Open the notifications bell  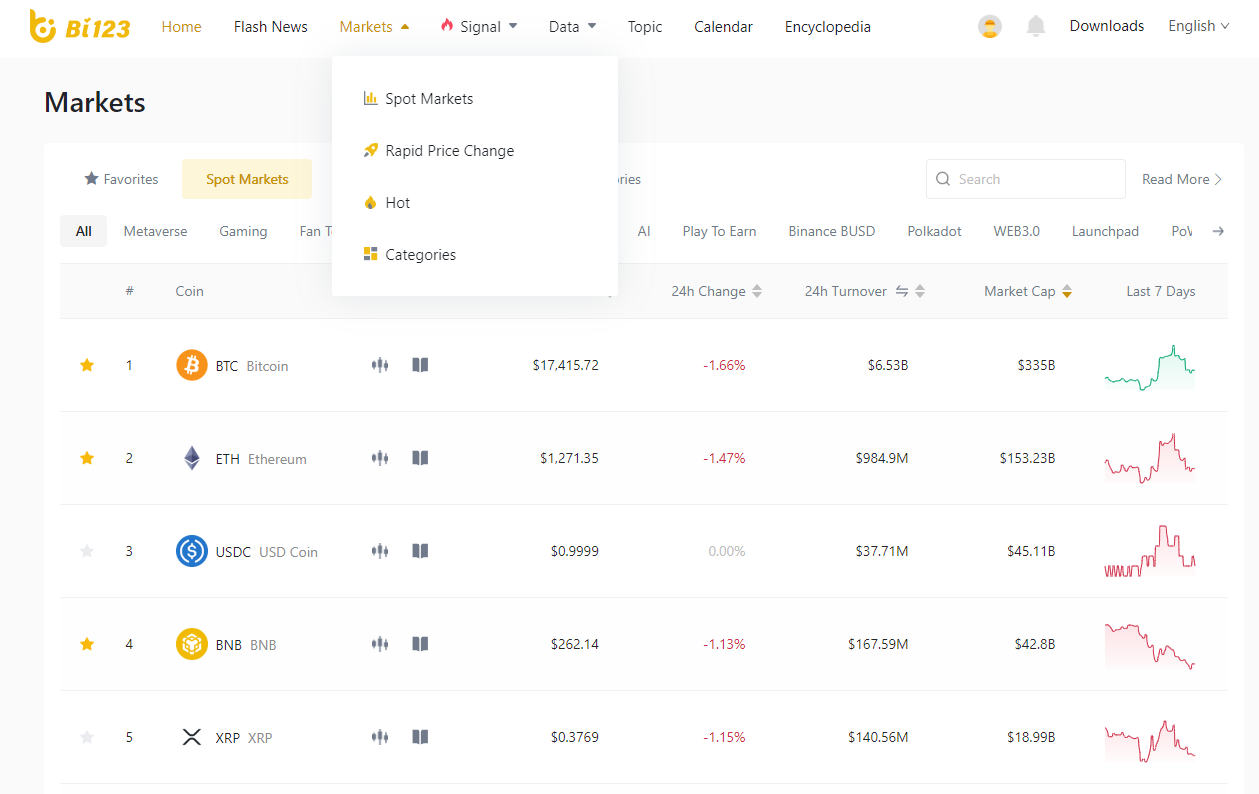(x=1036, y=27)
